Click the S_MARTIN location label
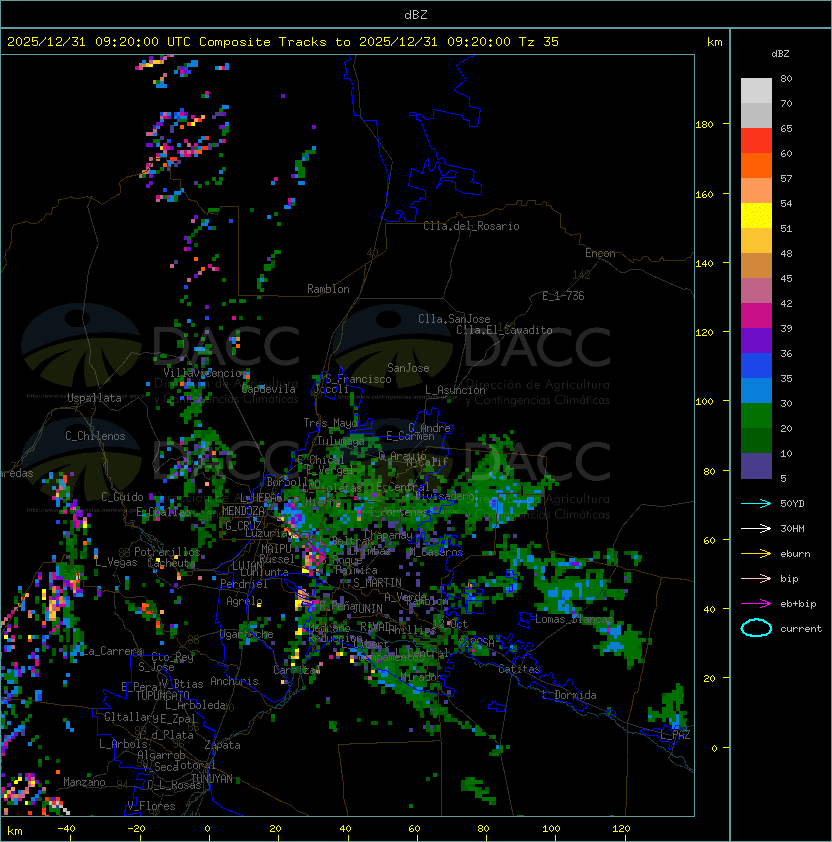This screenshot has width=832, height=842. point(378,583)
